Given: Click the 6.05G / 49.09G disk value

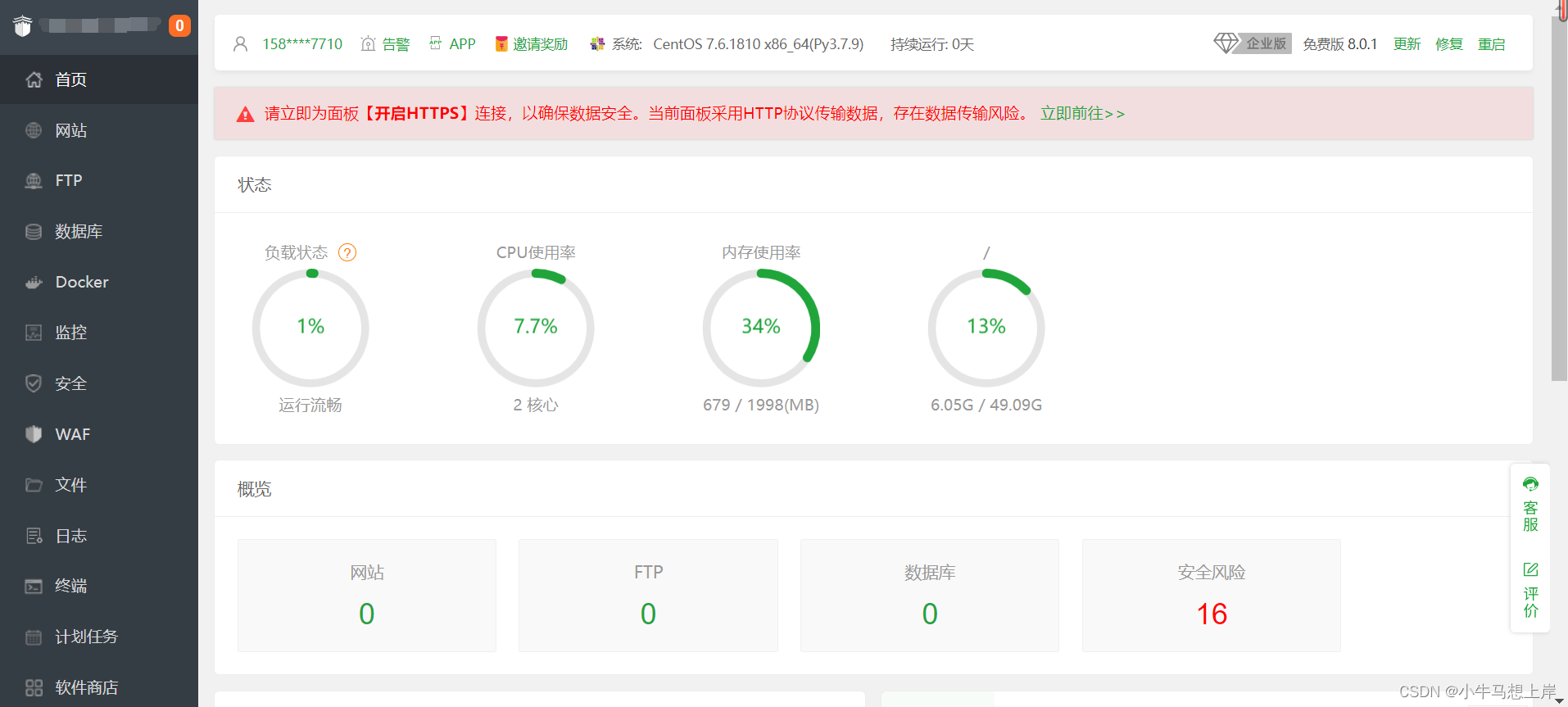Looking at the screenshot, I should click(986, 405).
